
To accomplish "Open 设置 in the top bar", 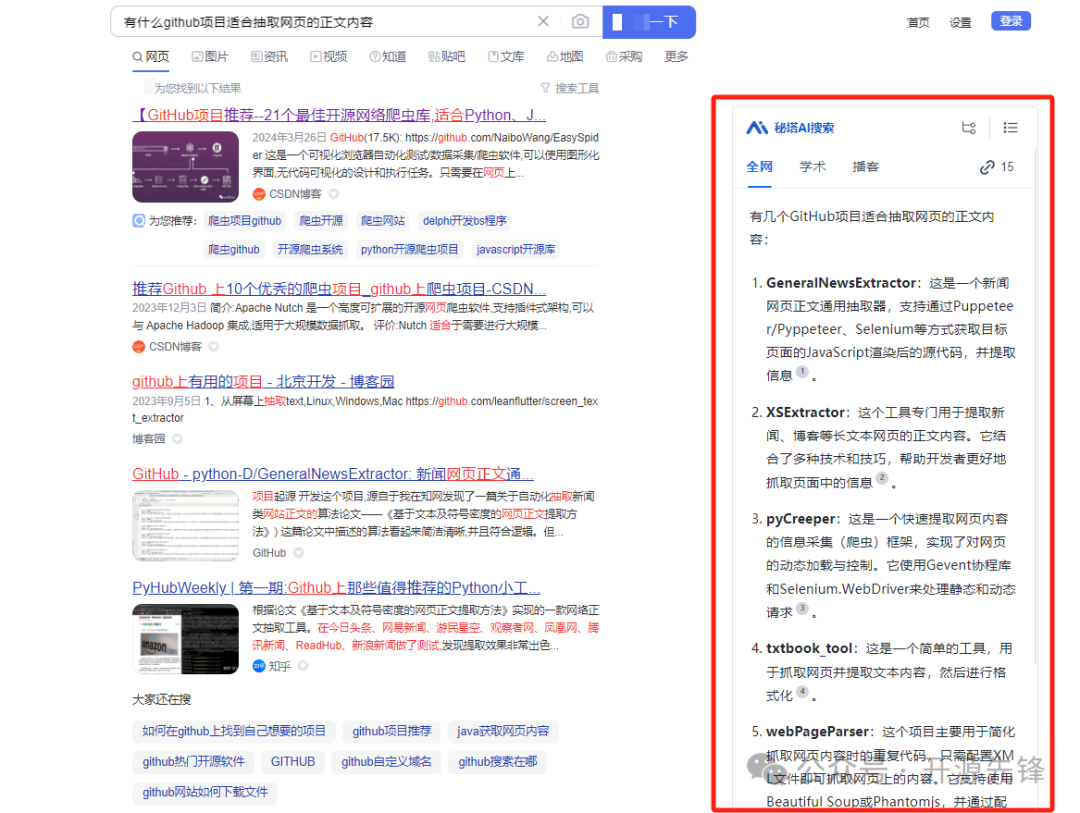I will tap(960, 23).
